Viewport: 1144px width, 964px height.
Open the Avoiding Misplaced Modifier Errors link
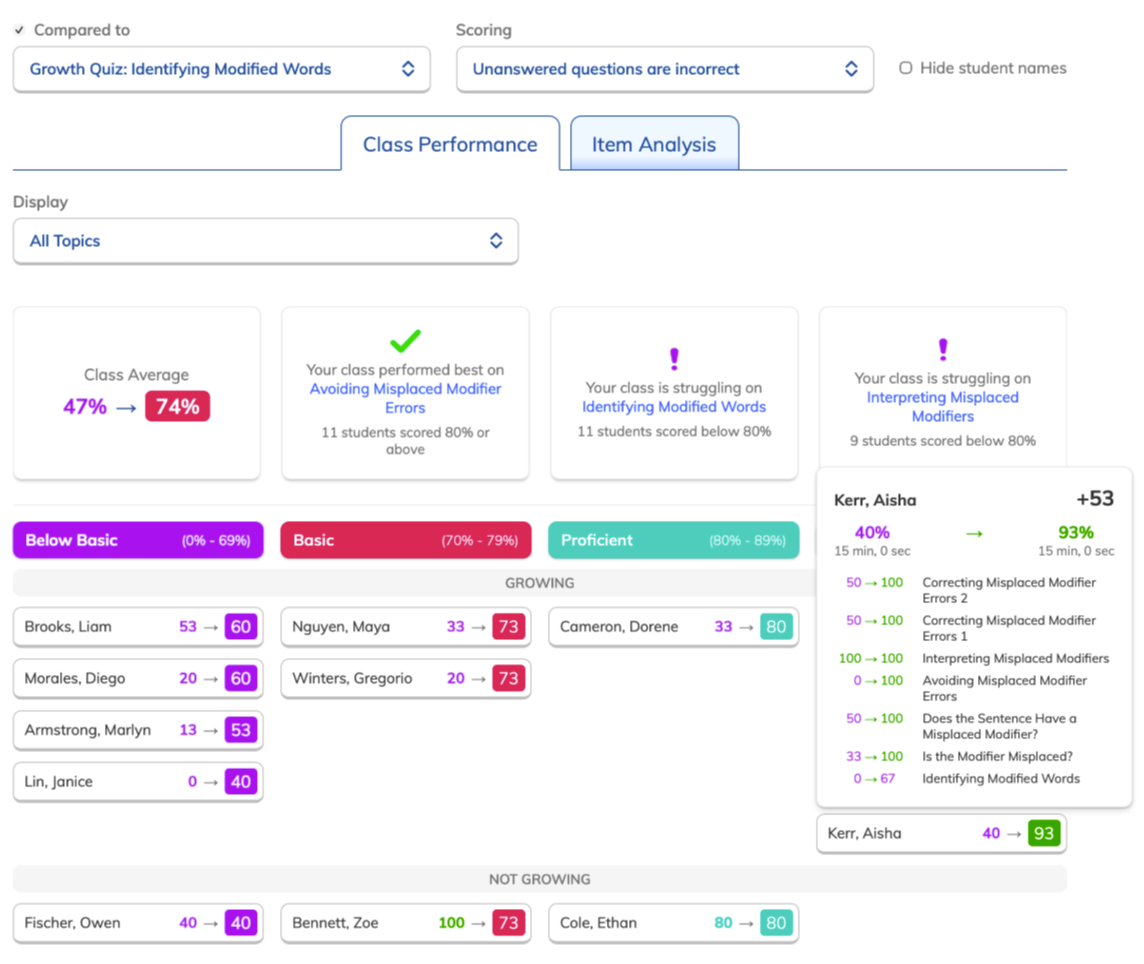(405, 398)
